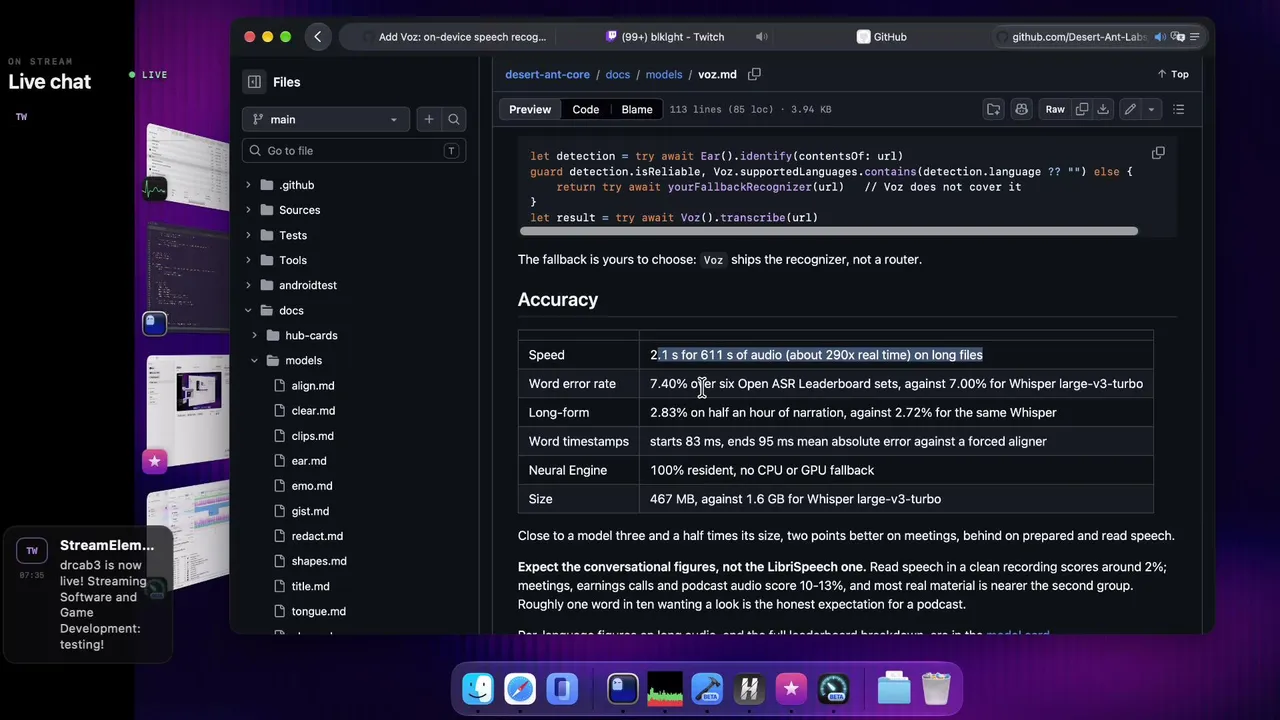Open the Downloads folder in Dock

click(894, 689)
